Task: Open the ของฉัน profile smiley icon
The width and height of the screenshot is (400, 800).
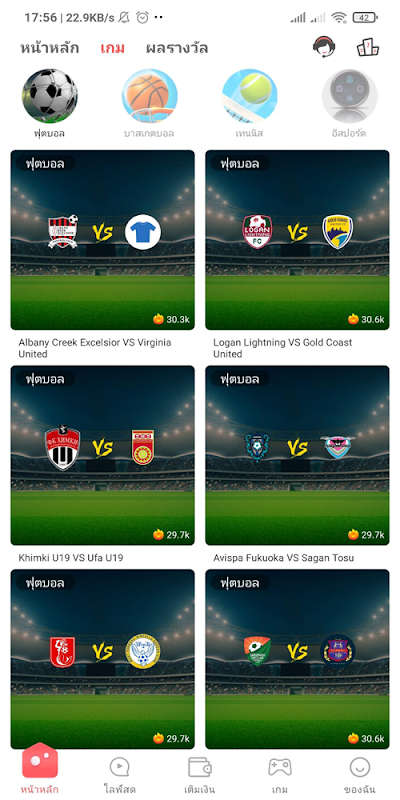Action: click(x=360, y=767)
